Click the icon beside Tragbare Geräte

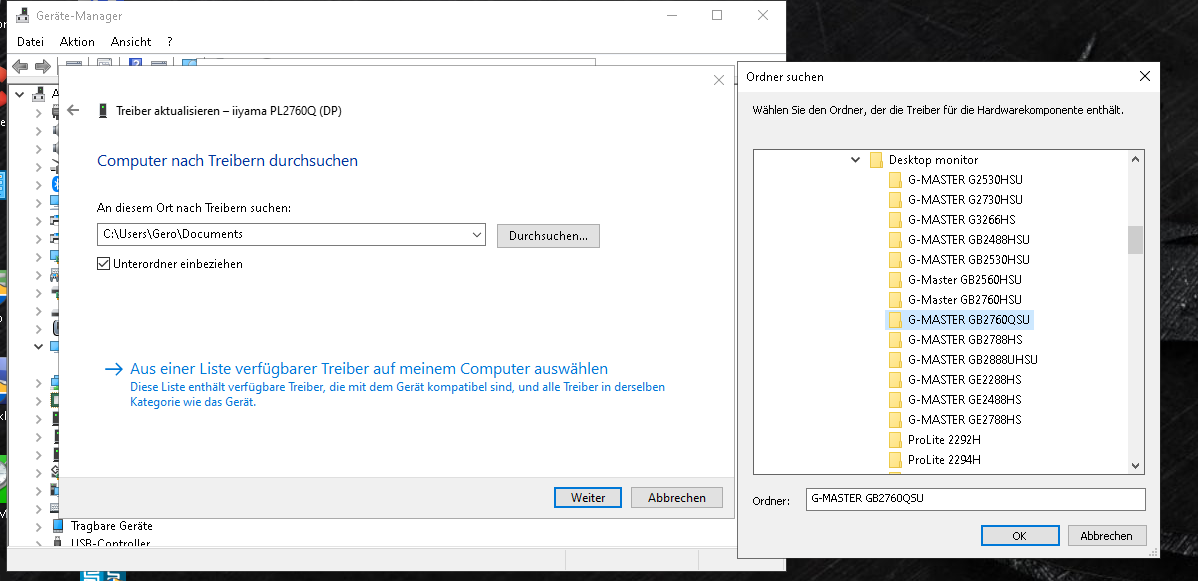pyautogui.click(x=58, y=526)
